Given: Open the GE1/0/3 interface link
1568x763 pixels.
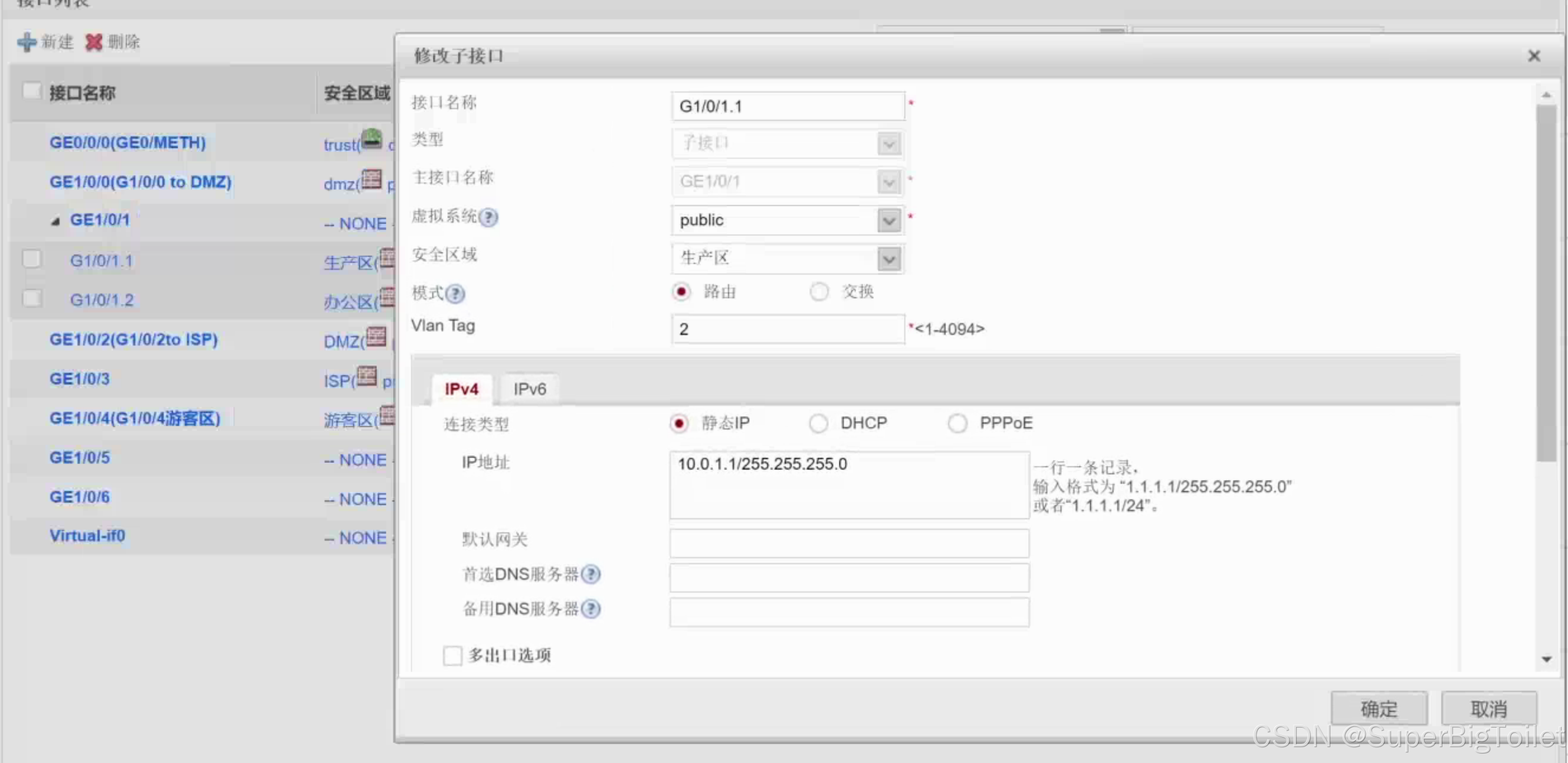Looking at the screenshot, I should [80, 379].
